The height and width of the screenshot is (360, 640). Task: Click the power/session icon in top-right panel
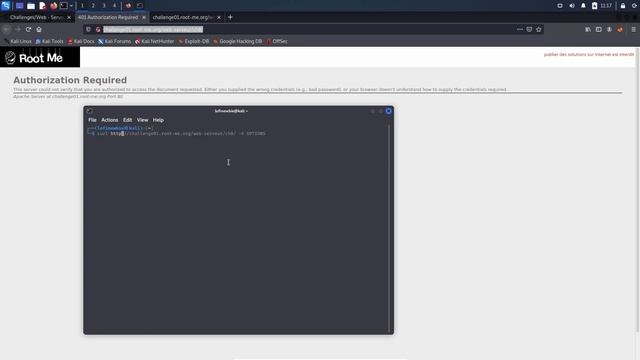click(x=634, y=6)
